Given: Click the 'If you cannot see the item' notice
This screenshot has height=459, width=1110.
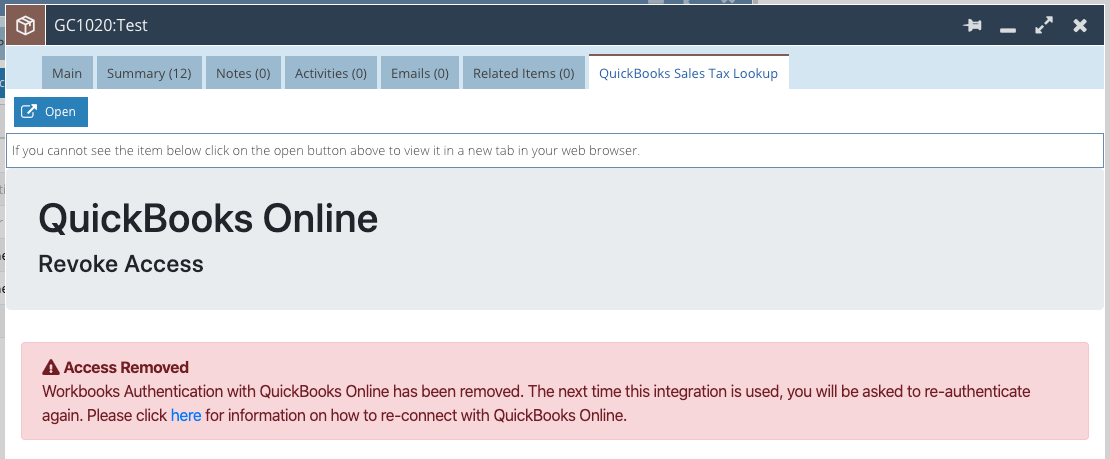Looking at the screenshot, I should click(555, 150).
